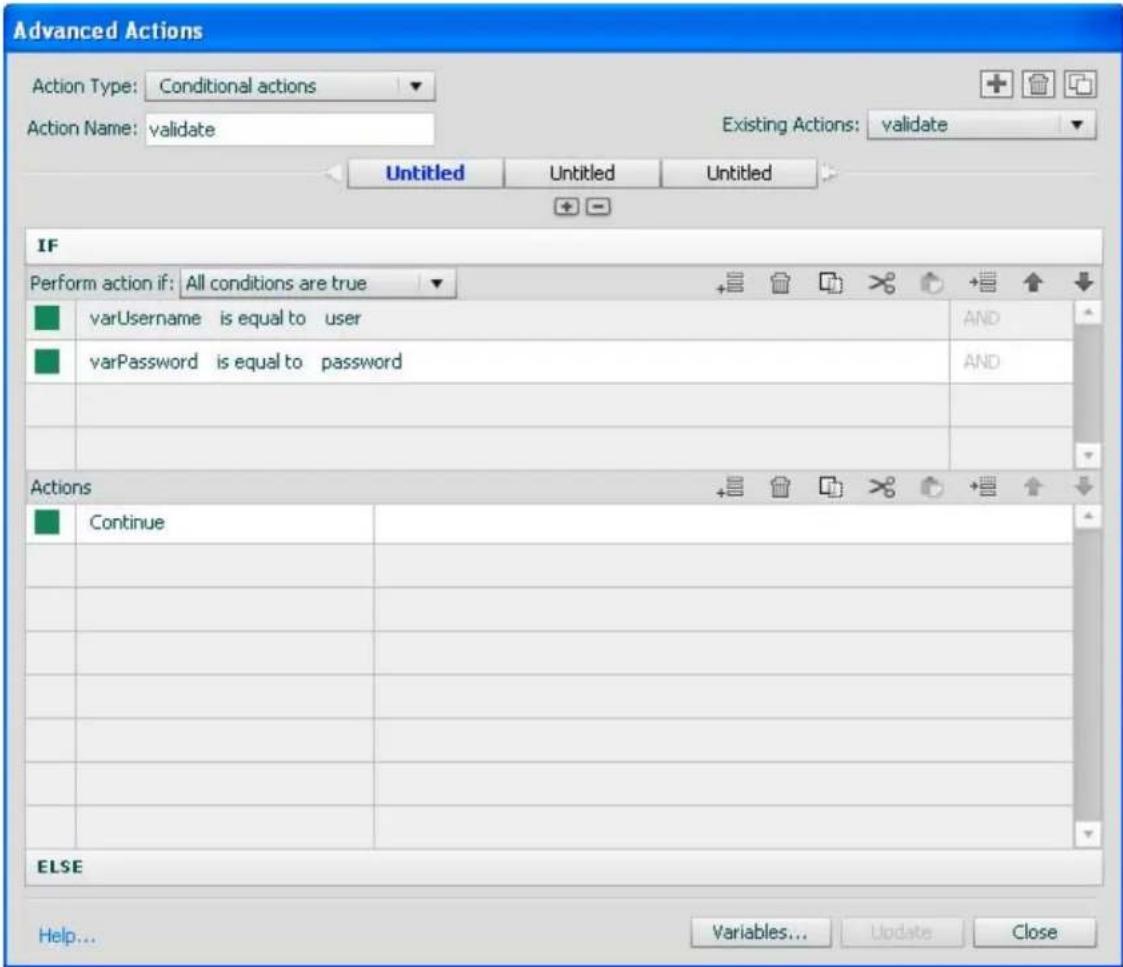Open the Existing Actions dropdown
Viewport: 1123px width, 967px height.
981,125
